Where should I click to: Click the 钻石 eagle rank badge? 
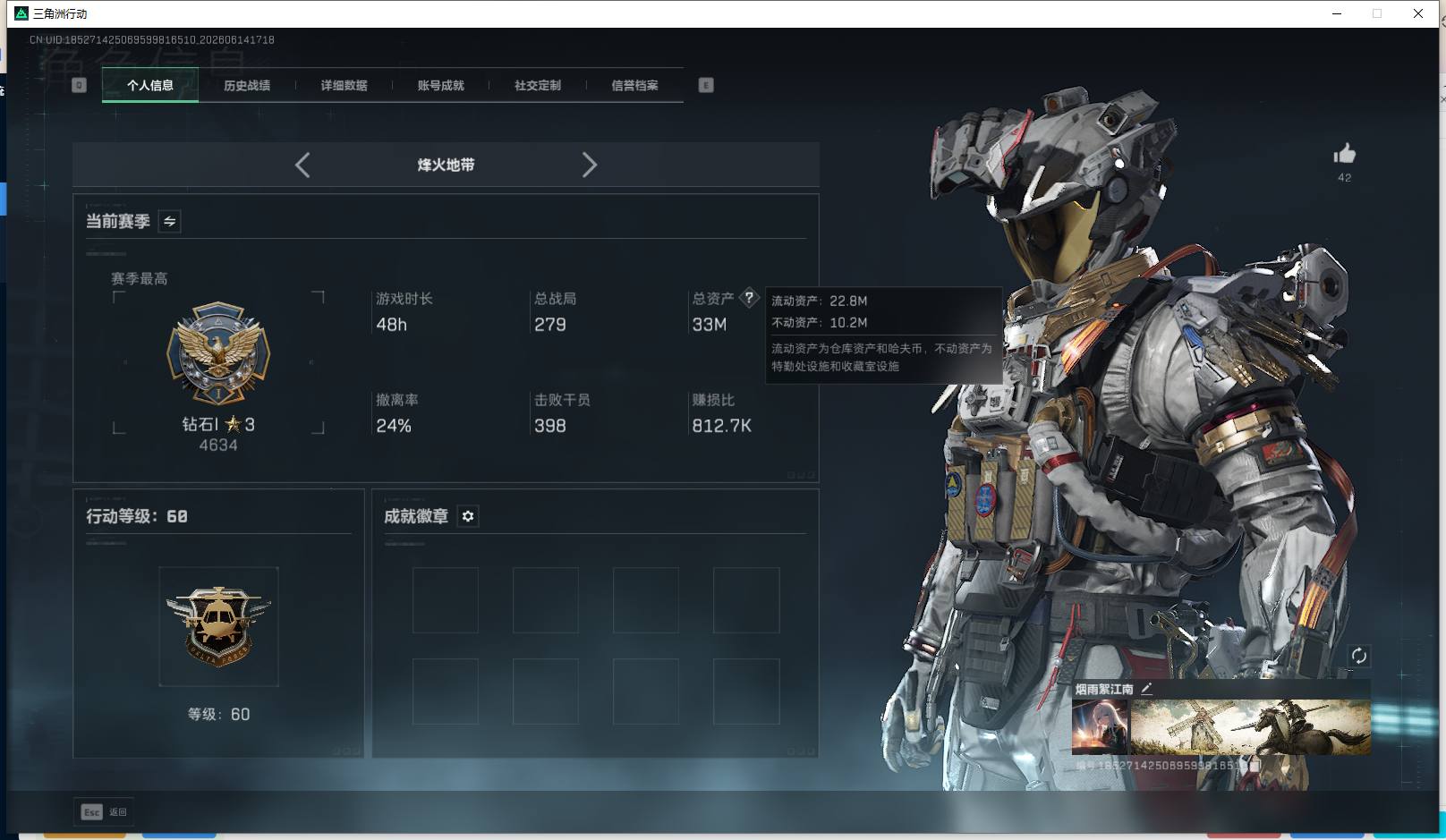click(218, 353)
